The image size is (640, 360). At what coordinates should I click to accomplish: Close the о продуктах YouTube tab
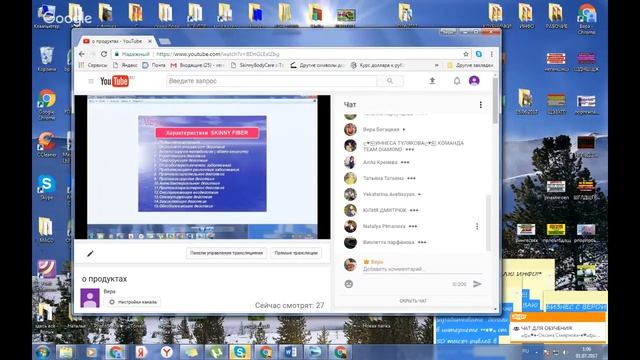coord(150,41)
